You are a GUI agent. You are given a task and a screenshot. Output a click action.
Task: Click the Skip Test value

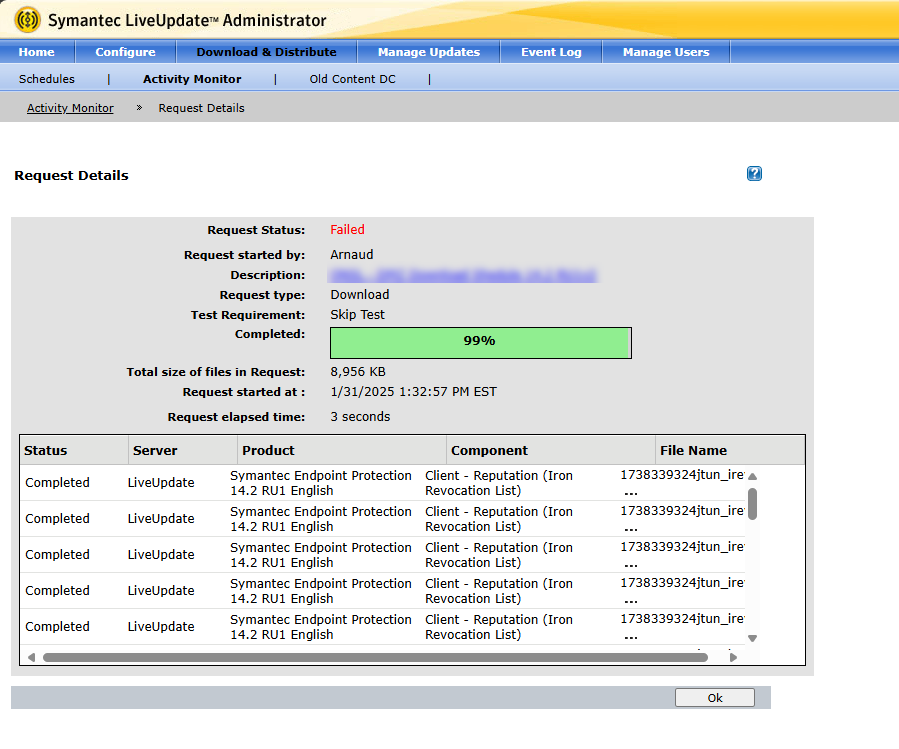pos(357,315)
